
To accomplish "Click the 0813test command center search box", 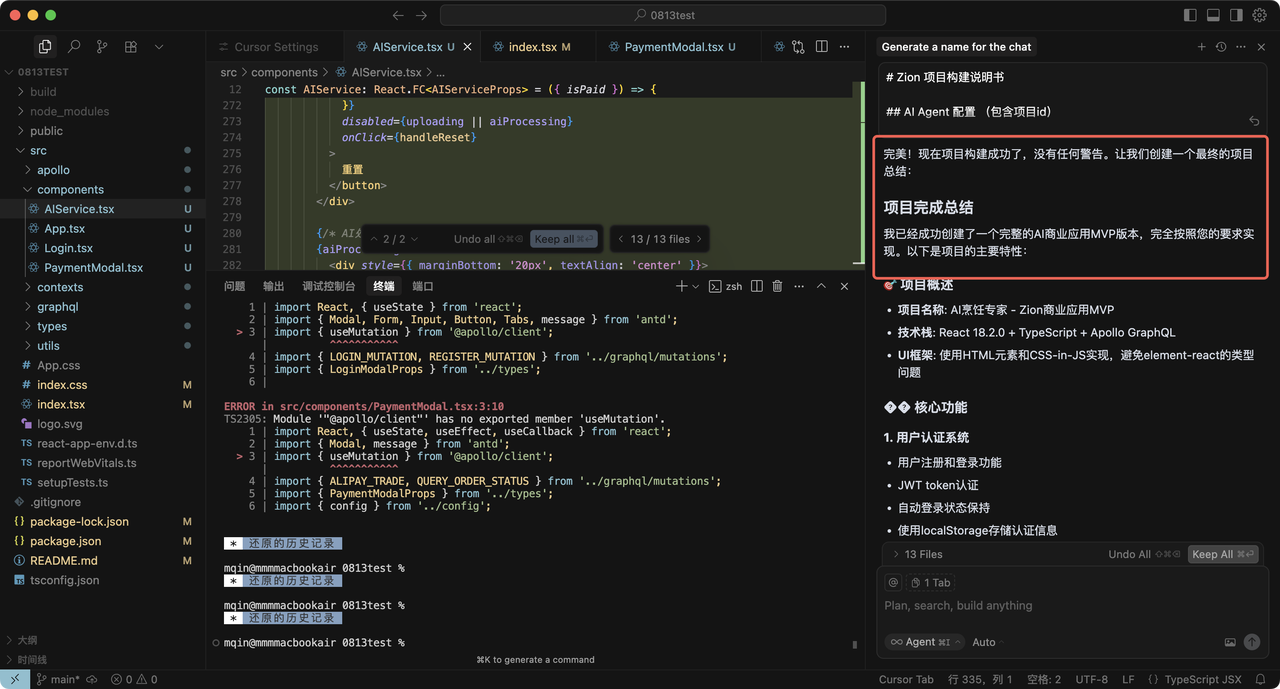I will [x=662, y=15].
